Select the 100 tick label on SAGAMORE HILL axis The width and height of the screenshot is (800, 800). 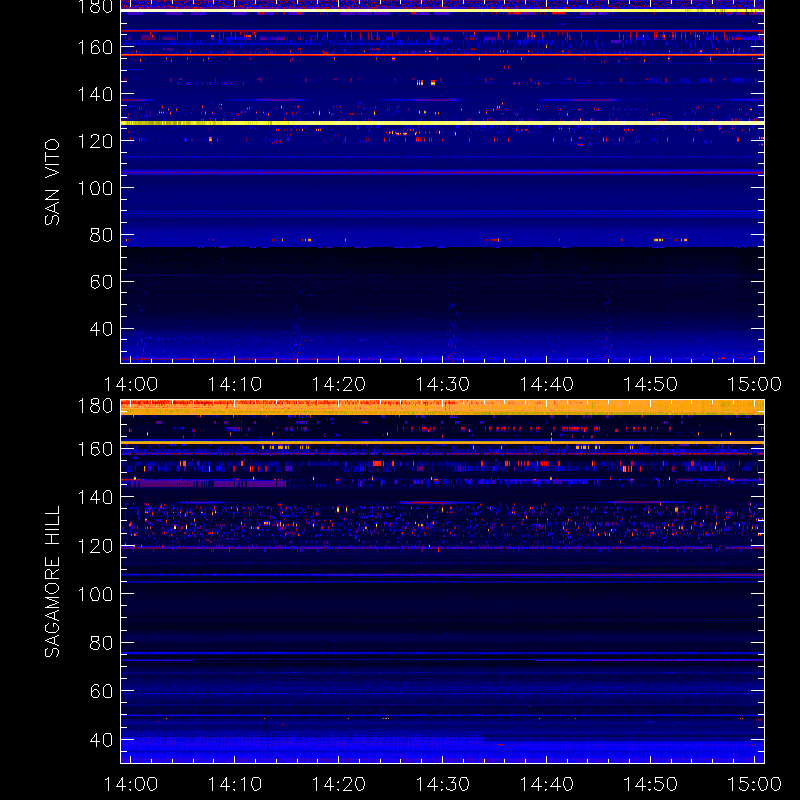pos(95,594)
